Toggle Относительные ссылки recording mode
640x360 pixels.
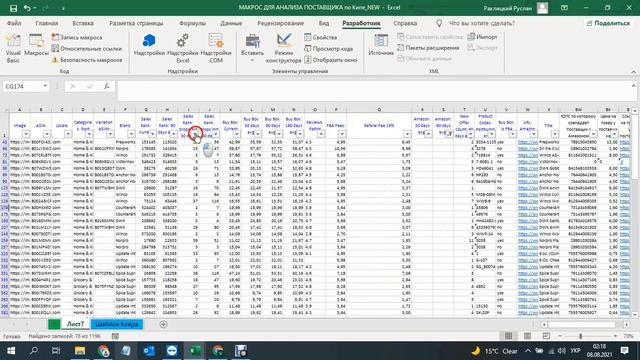pos(87,49)
